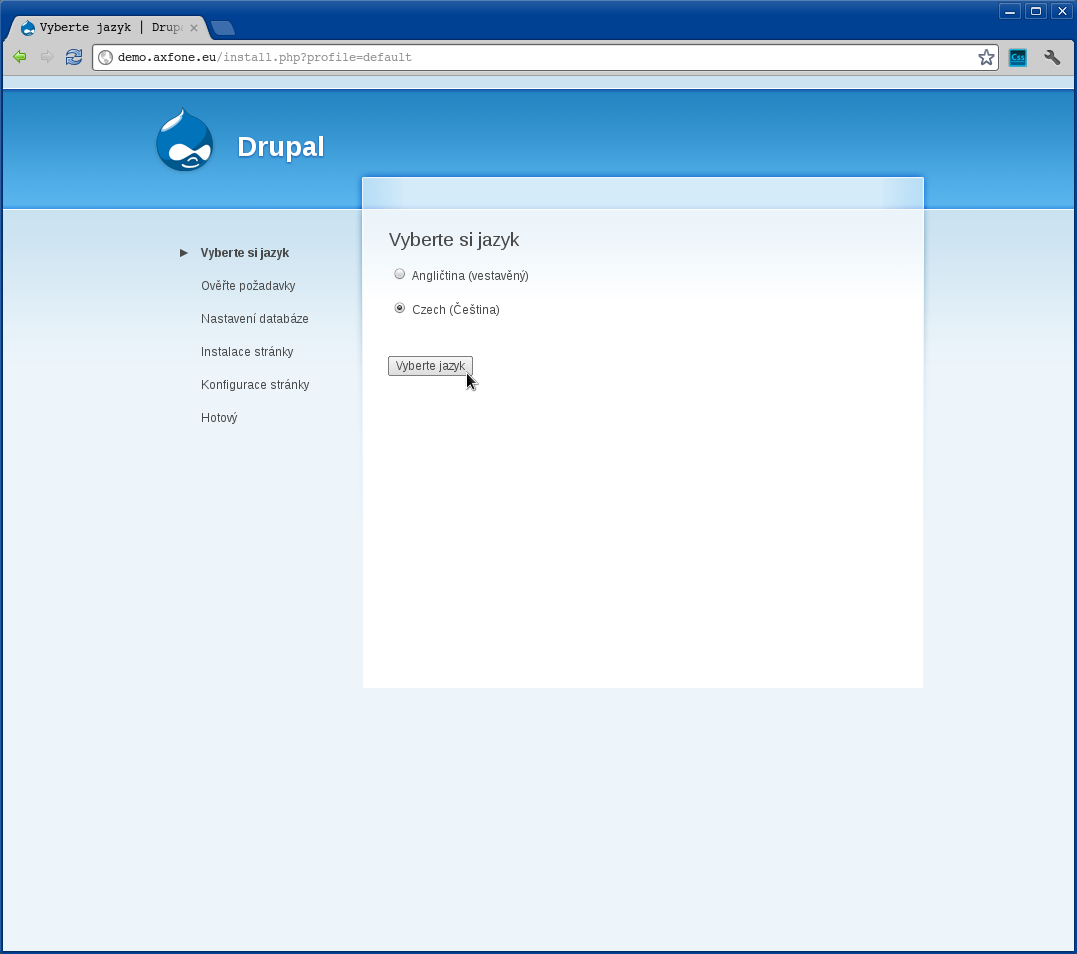Screen dimensions: 1077x954
Task: Click the Drupal droplet logo
Action: click(185, 141)
